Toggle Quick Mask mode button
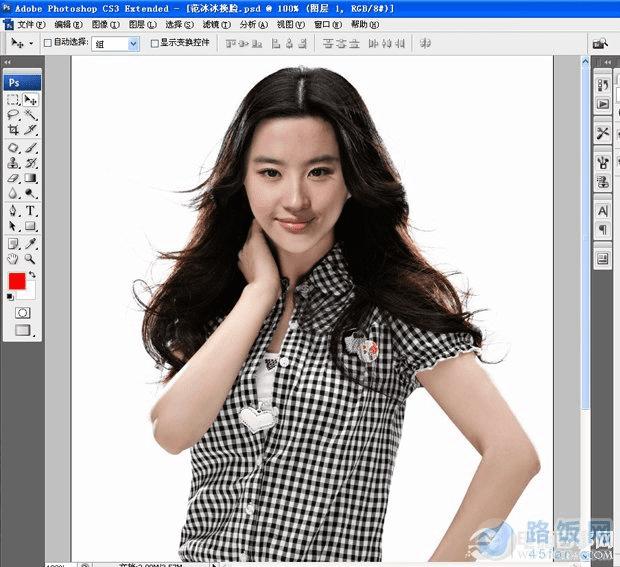Screen dimensions: 620x567 (23, 313)
